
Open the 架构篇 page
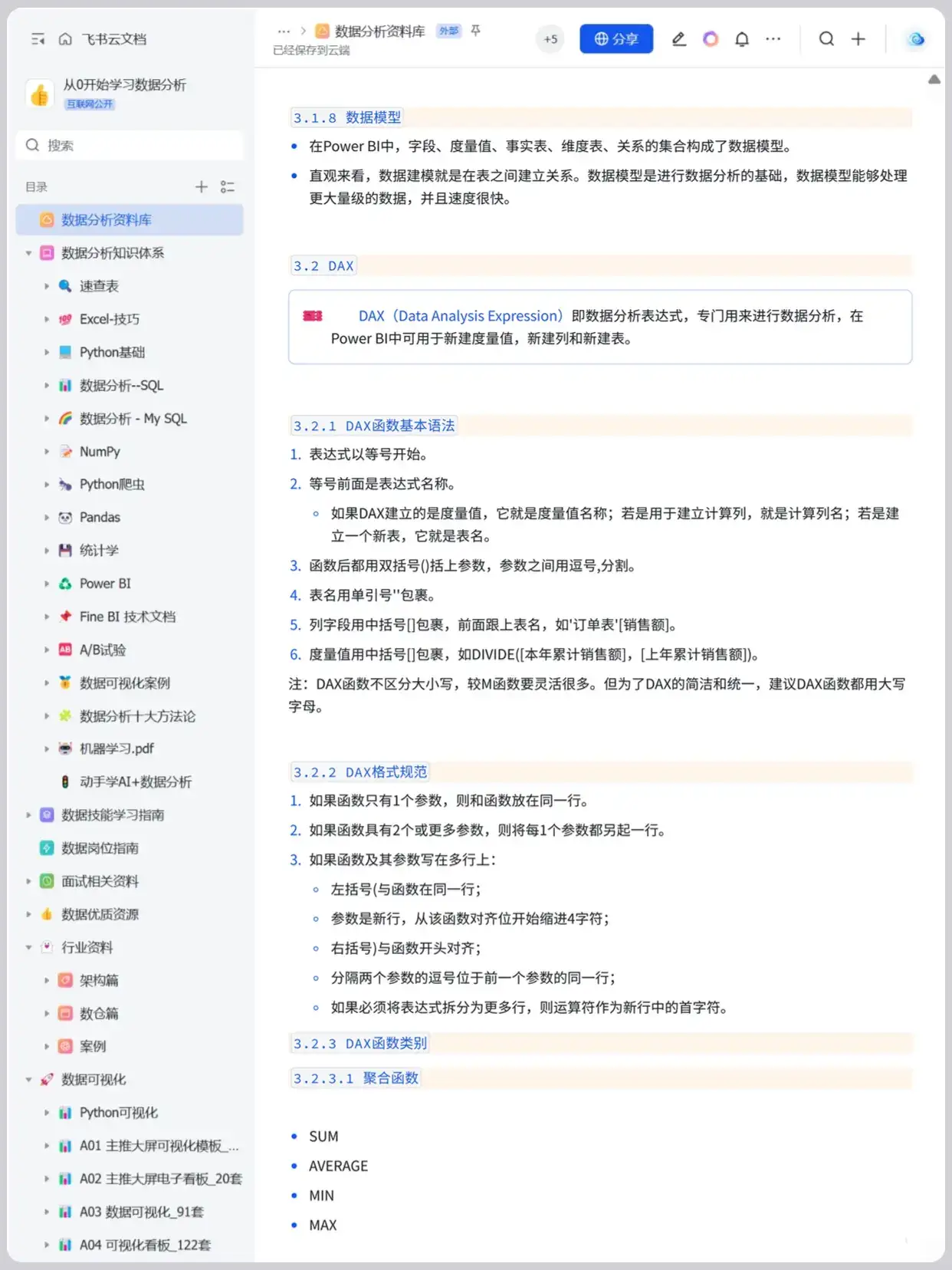[x=99, y=980]
